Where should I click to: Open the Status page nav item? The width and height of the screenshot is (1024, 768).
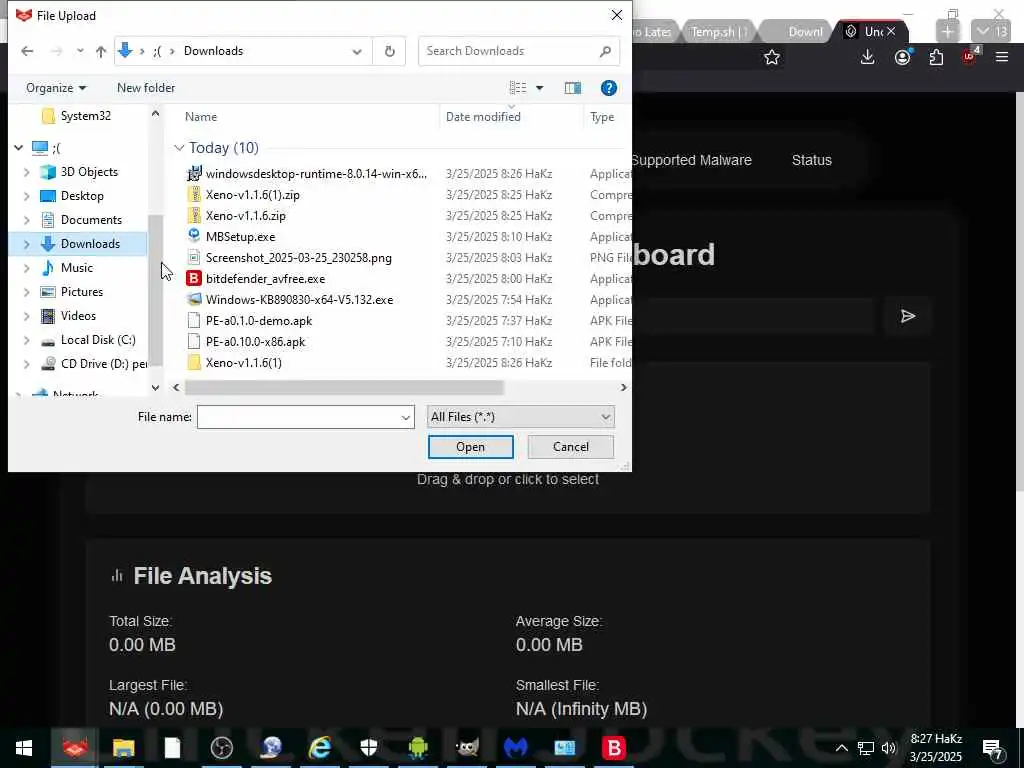coord(811,160)
